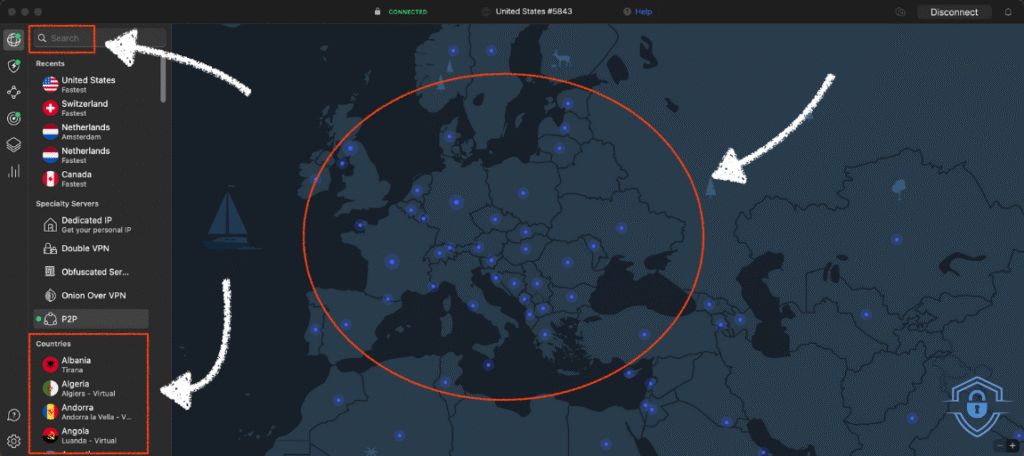The height and width of the screenshot is (456, 1024).
Task: Open the statistics bar chart icon
Action: (14, 171)
